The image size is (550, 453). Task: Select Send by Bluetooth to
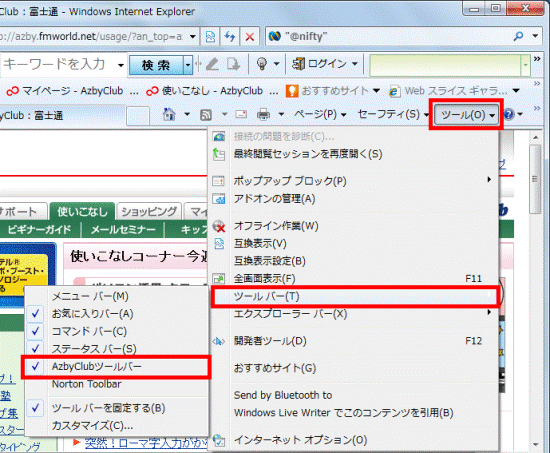[x=354, y=395]
